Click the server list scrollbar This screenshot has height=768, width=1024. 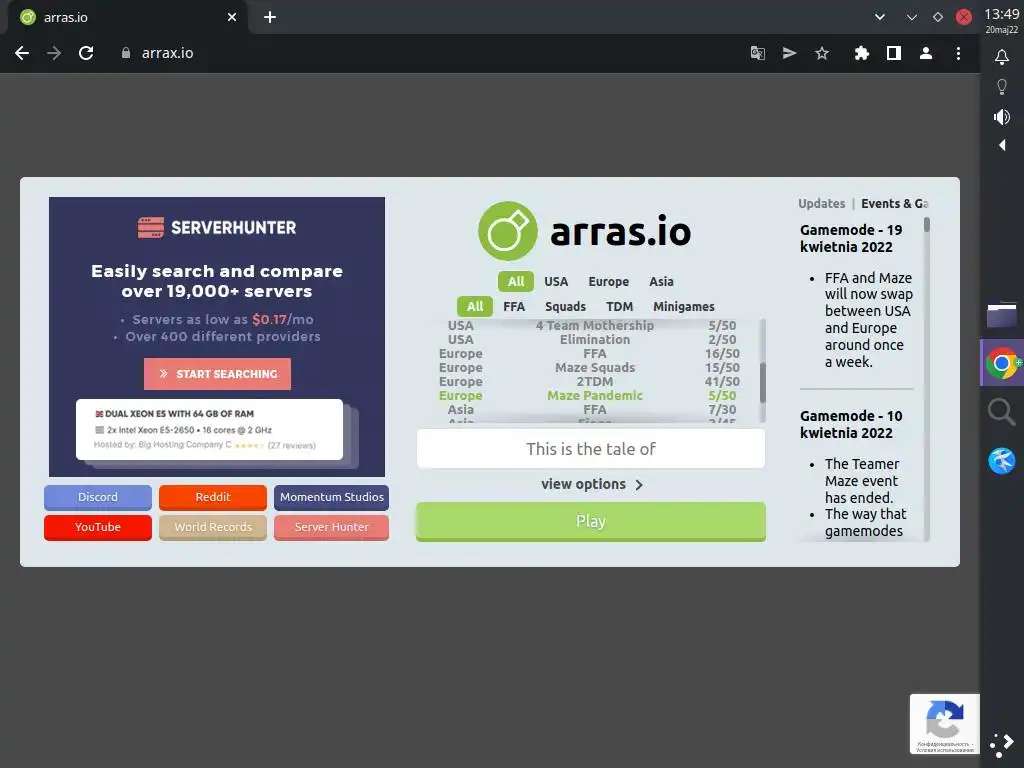(x=762, y=382)
